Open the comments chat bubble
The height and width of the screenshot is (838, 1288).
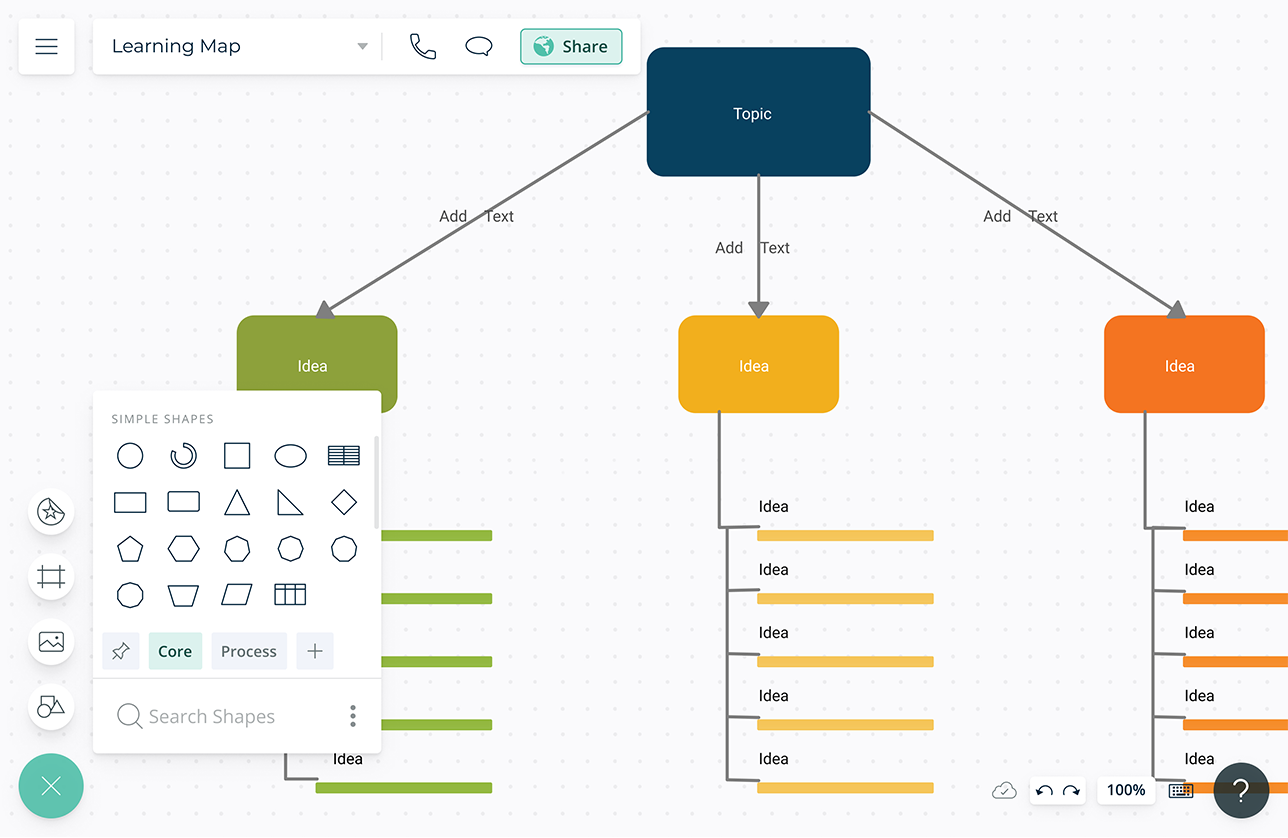point(479,46)
